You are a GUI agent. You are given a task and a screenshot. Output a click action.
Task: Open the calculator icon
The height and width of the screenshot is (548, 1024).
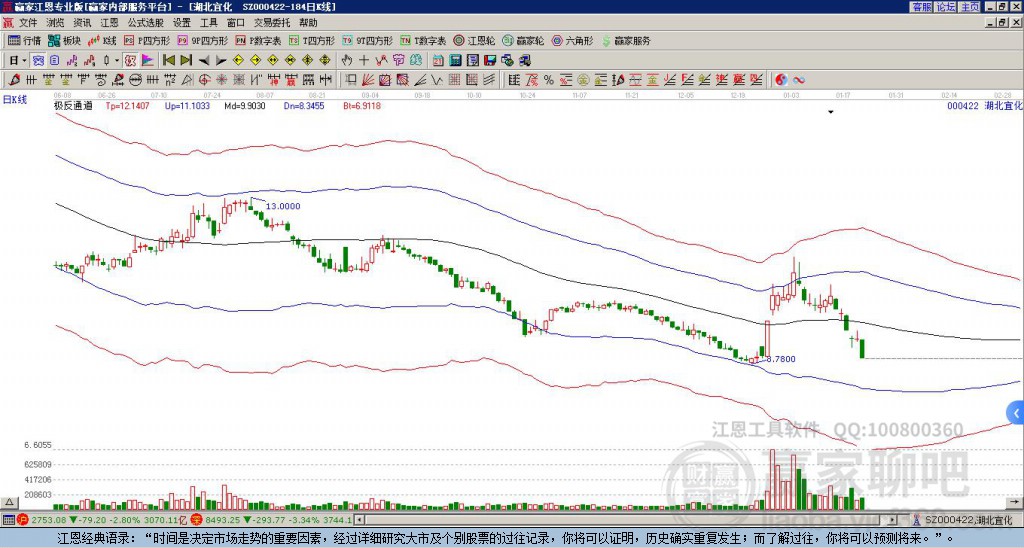pyautogui.click(x=456, y=61)
